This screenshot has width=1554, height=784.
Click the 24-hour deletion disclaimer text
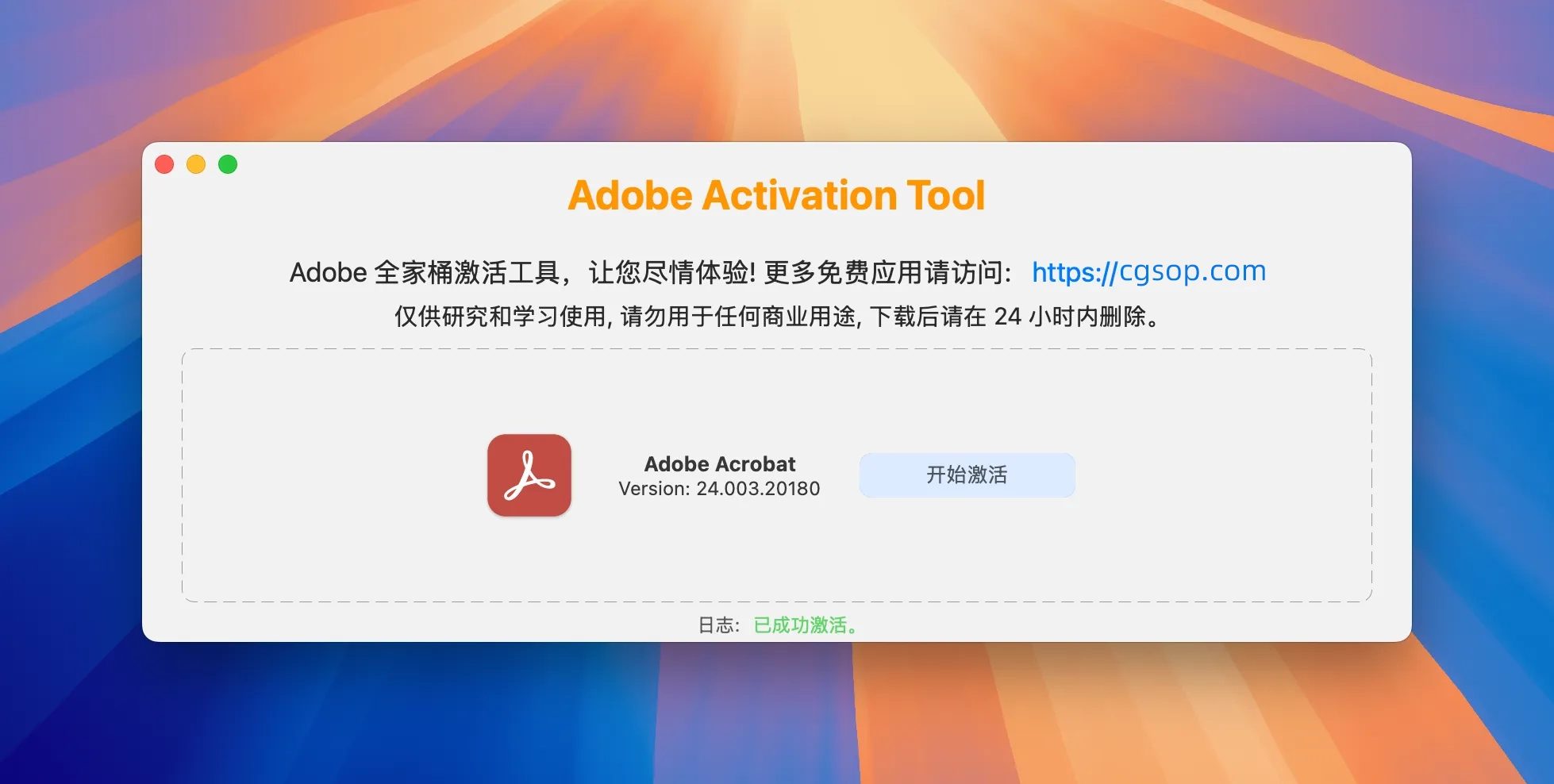pyautogui.click(x=775, y=318)
